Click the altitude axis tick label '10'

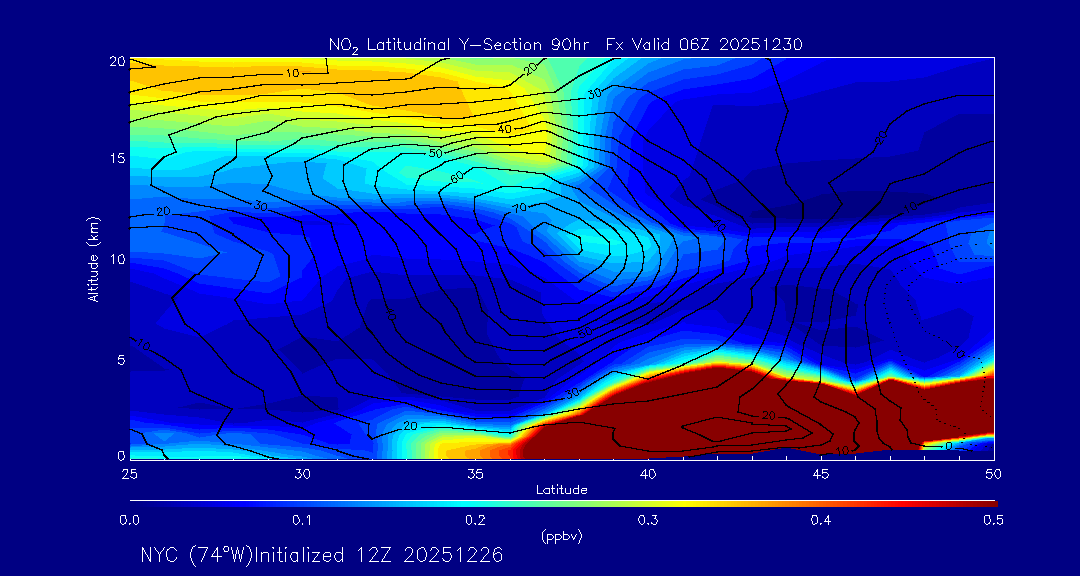point(118,259)
